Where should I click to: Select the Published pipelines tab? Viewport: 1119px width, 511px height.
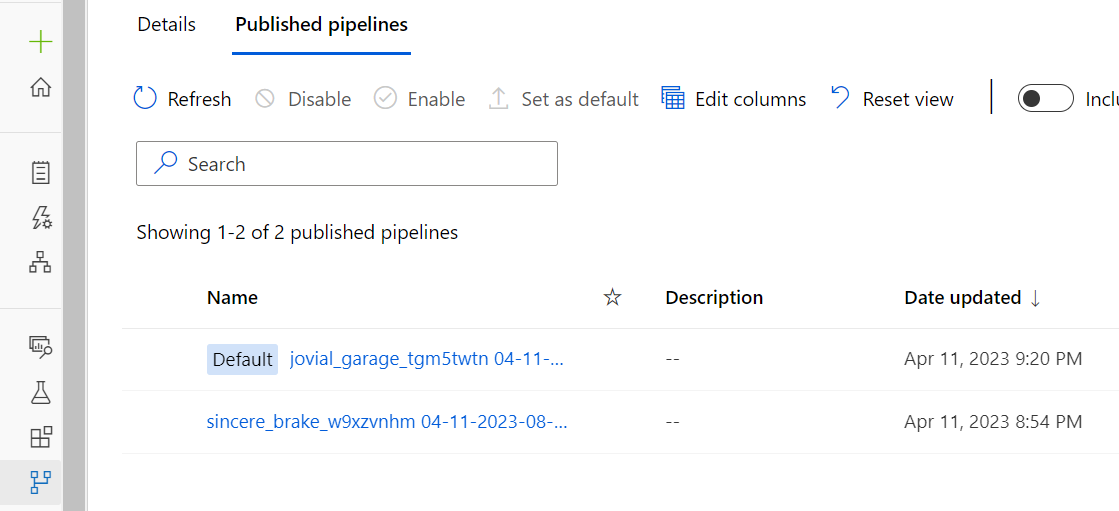tap(321, 24)
